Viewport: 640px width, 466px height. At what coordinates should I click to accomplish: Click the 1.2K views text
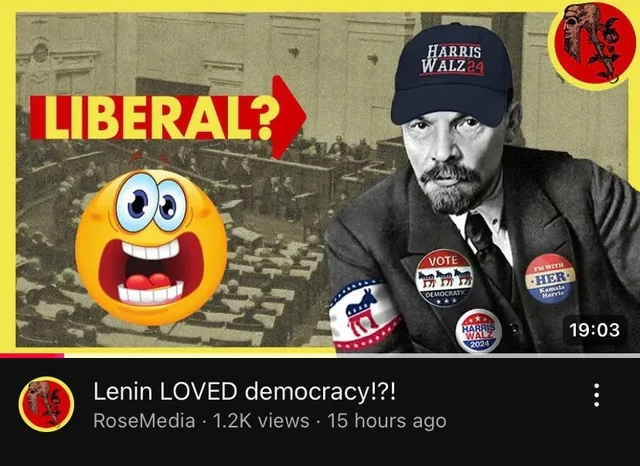[261, 421]
